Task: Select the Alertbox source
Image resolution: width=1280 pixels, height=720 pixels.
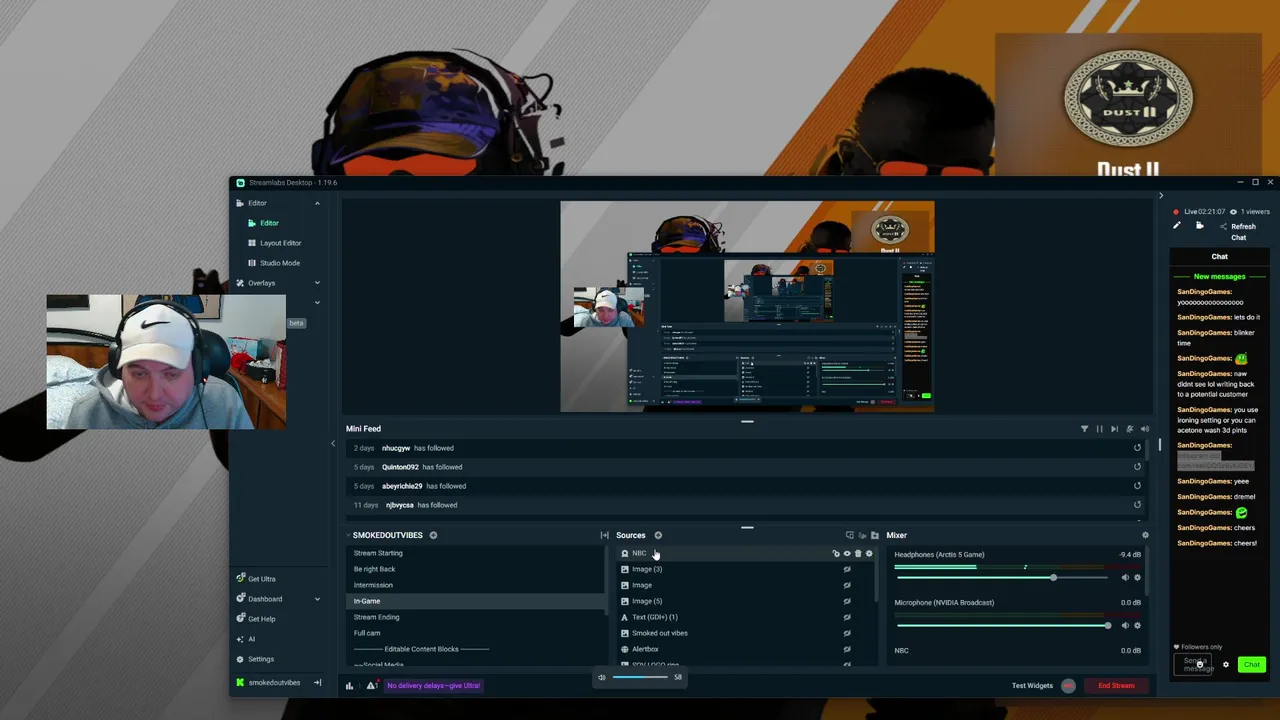Action: [645, 649]
